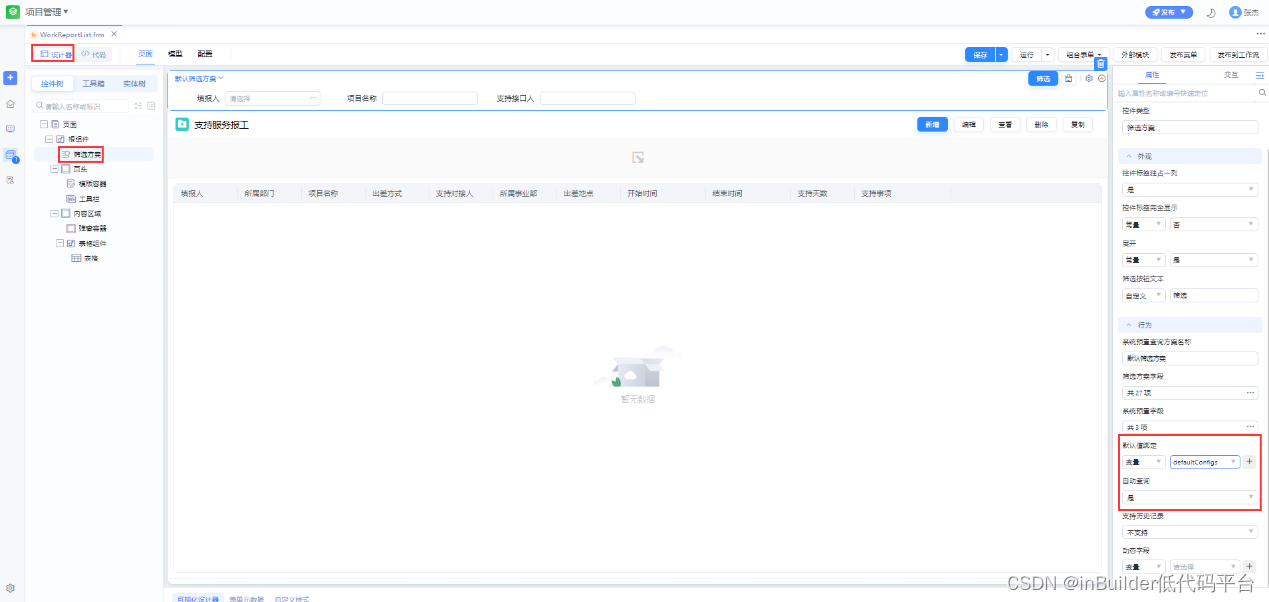Open the 项目管理 dropdown menu
1269x602 pixels.
[x=46, y=12]
